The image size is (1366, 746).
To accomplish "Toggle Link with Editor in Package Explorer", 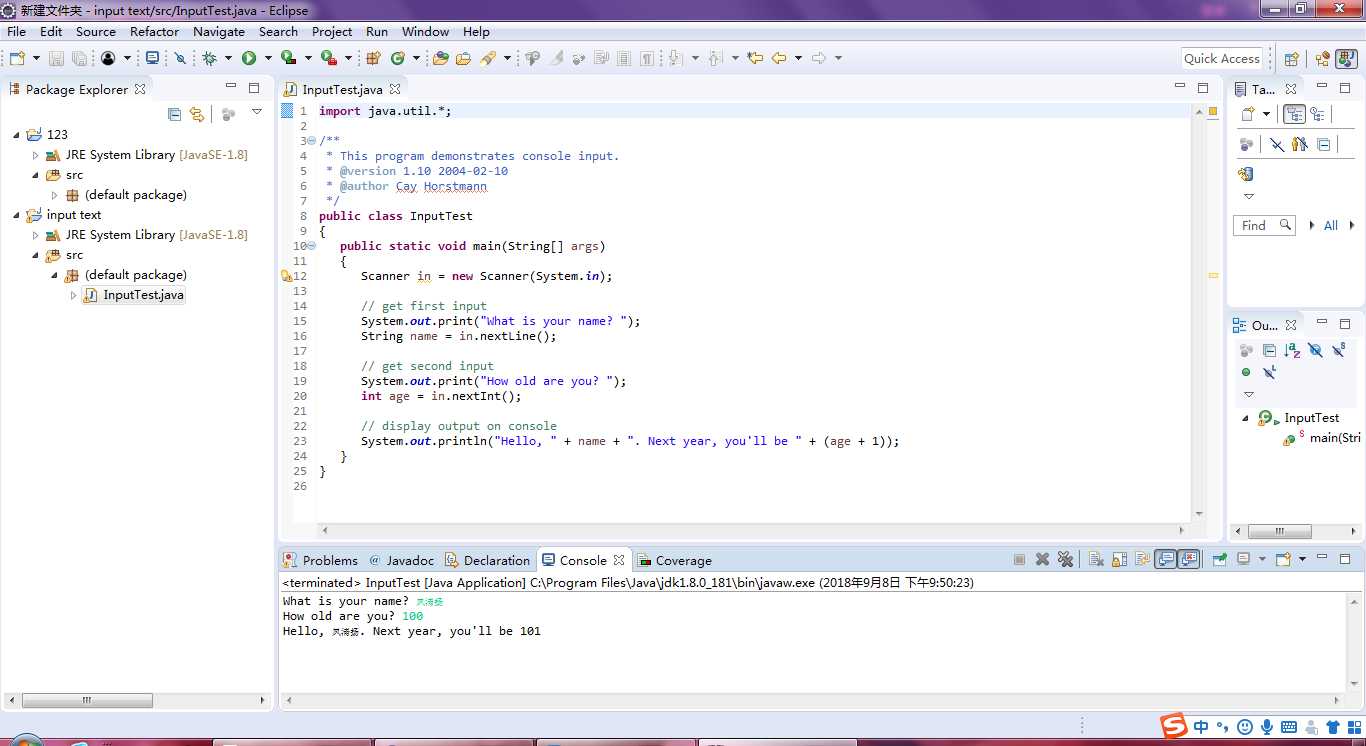I will pos(197,114).
